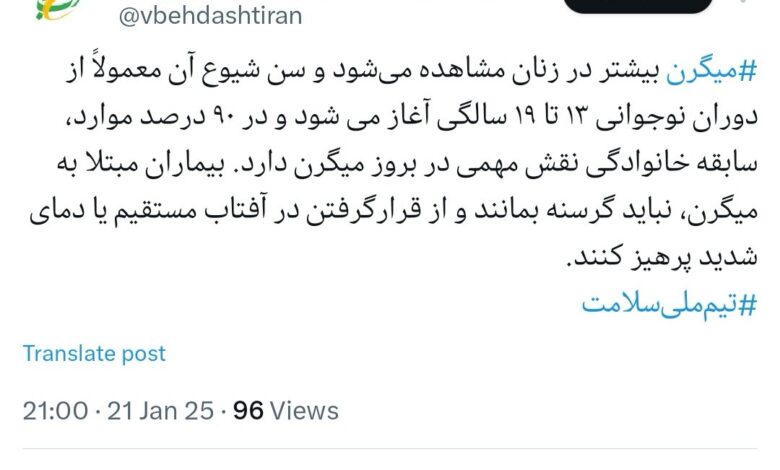Select the word Views in footer

click(x=304, y=411)
